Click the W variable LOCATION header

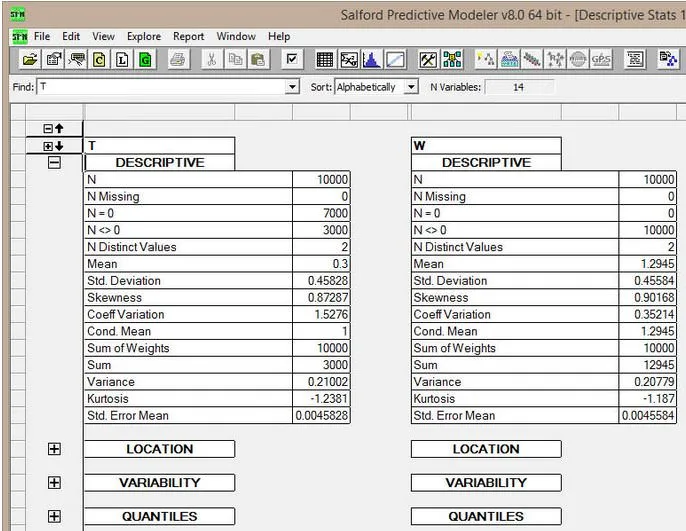[x=486, y=449]
